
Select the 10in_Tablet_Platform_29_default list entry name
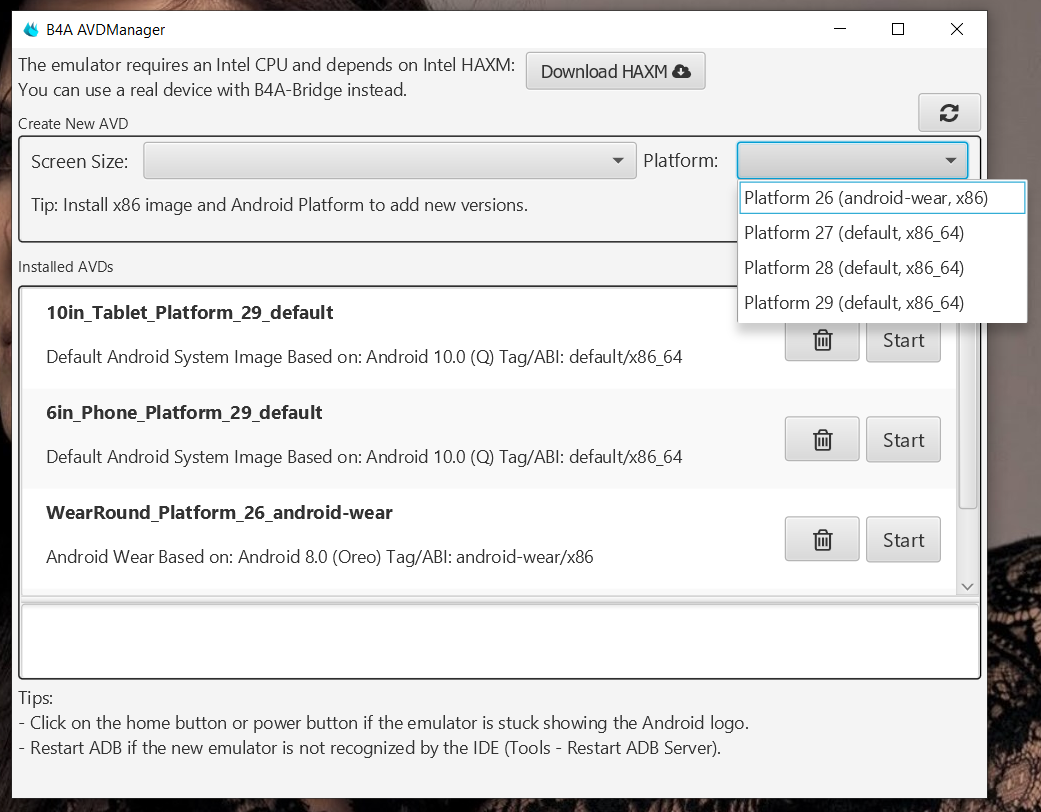pyautogui.click(x=190, y=313)
